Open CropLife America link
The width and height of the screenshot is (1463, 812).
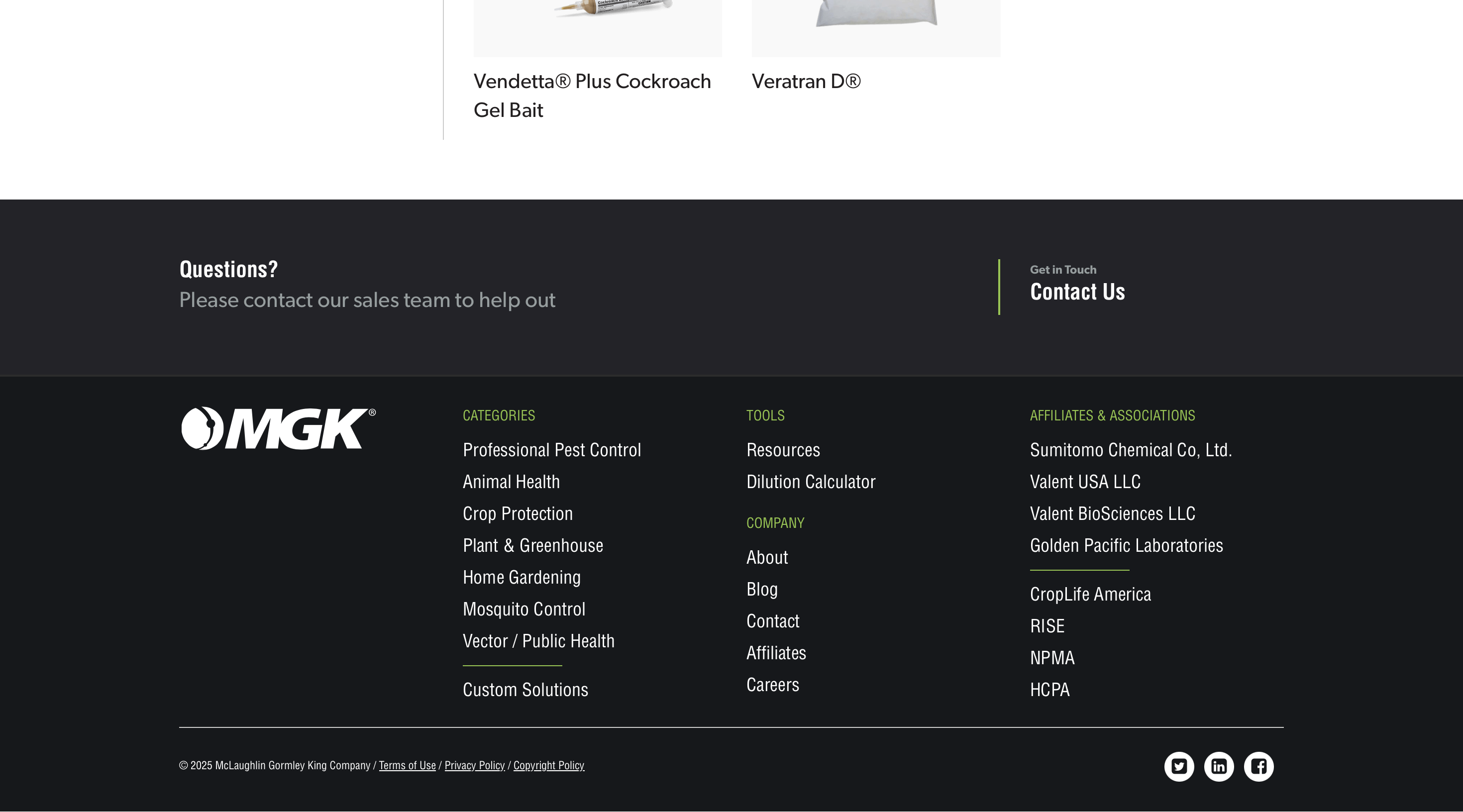1090,595
